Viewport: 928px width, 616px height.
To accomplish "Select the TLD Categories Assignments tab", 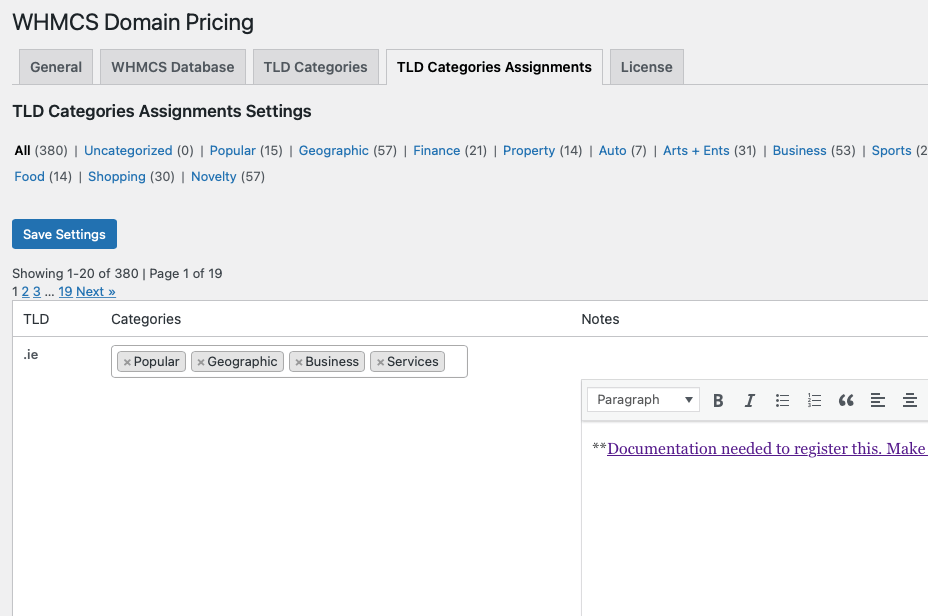I will point(494,67).
